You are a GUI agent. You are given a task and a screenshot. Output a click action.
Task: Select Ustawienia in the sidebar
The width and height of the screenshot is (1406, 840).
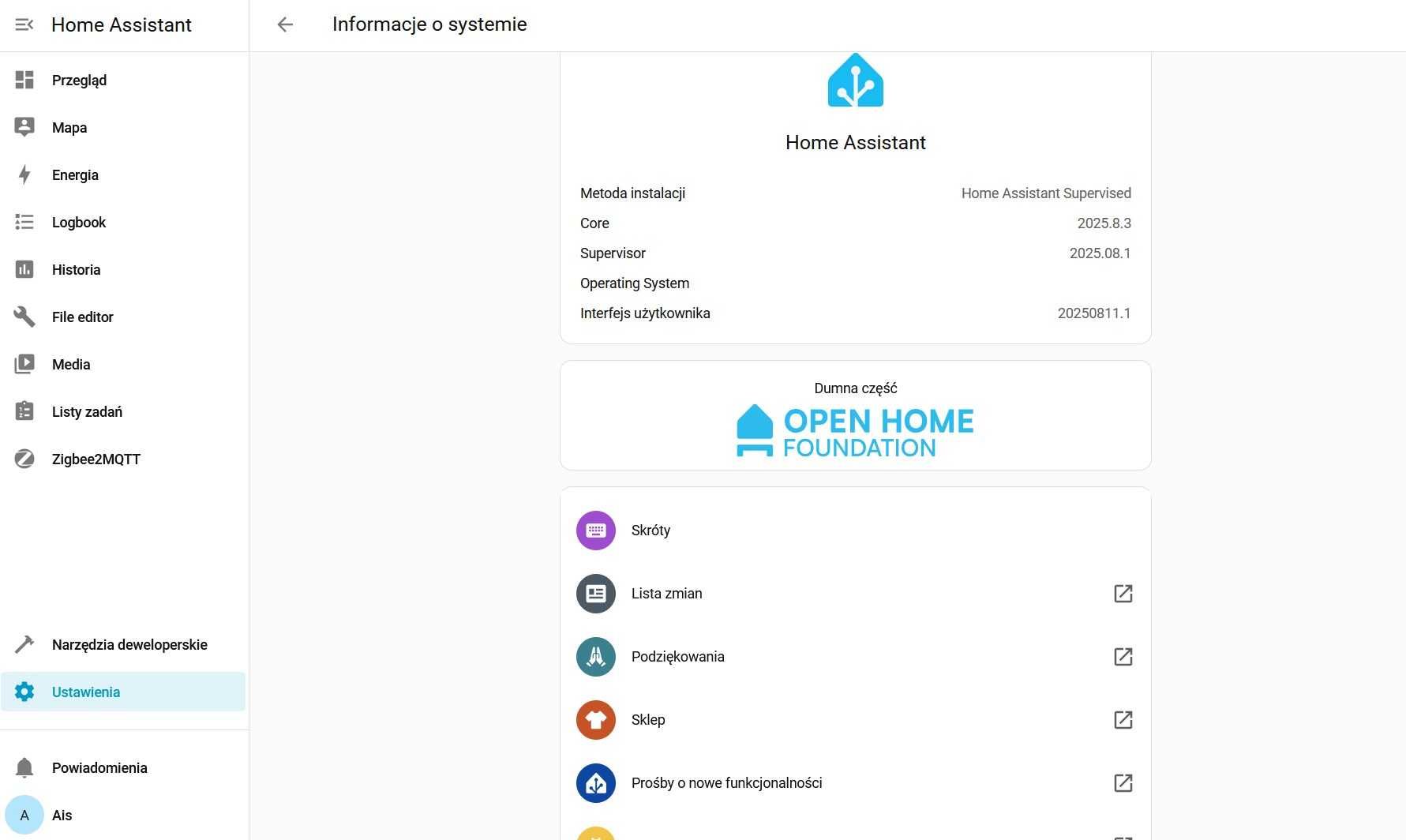pyautogui.click(x=123, y=692)
